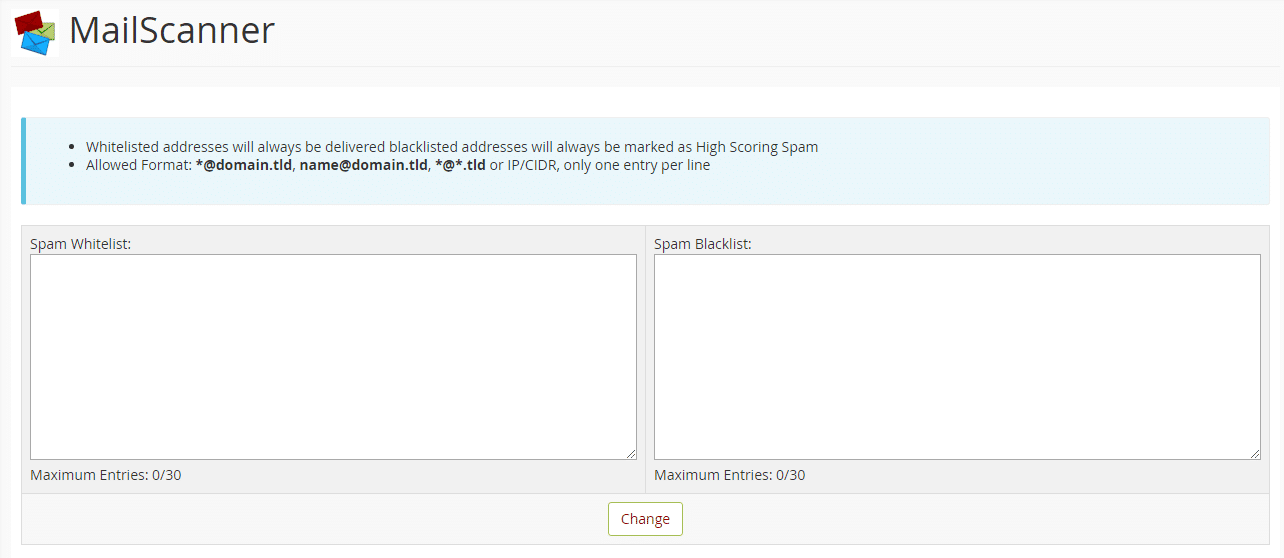Image resolution: width=1284 pixels, height=558 pixels.
Task: Click the blacklist Maximum Entries 0/30 counter
Action: pos(729,475)
